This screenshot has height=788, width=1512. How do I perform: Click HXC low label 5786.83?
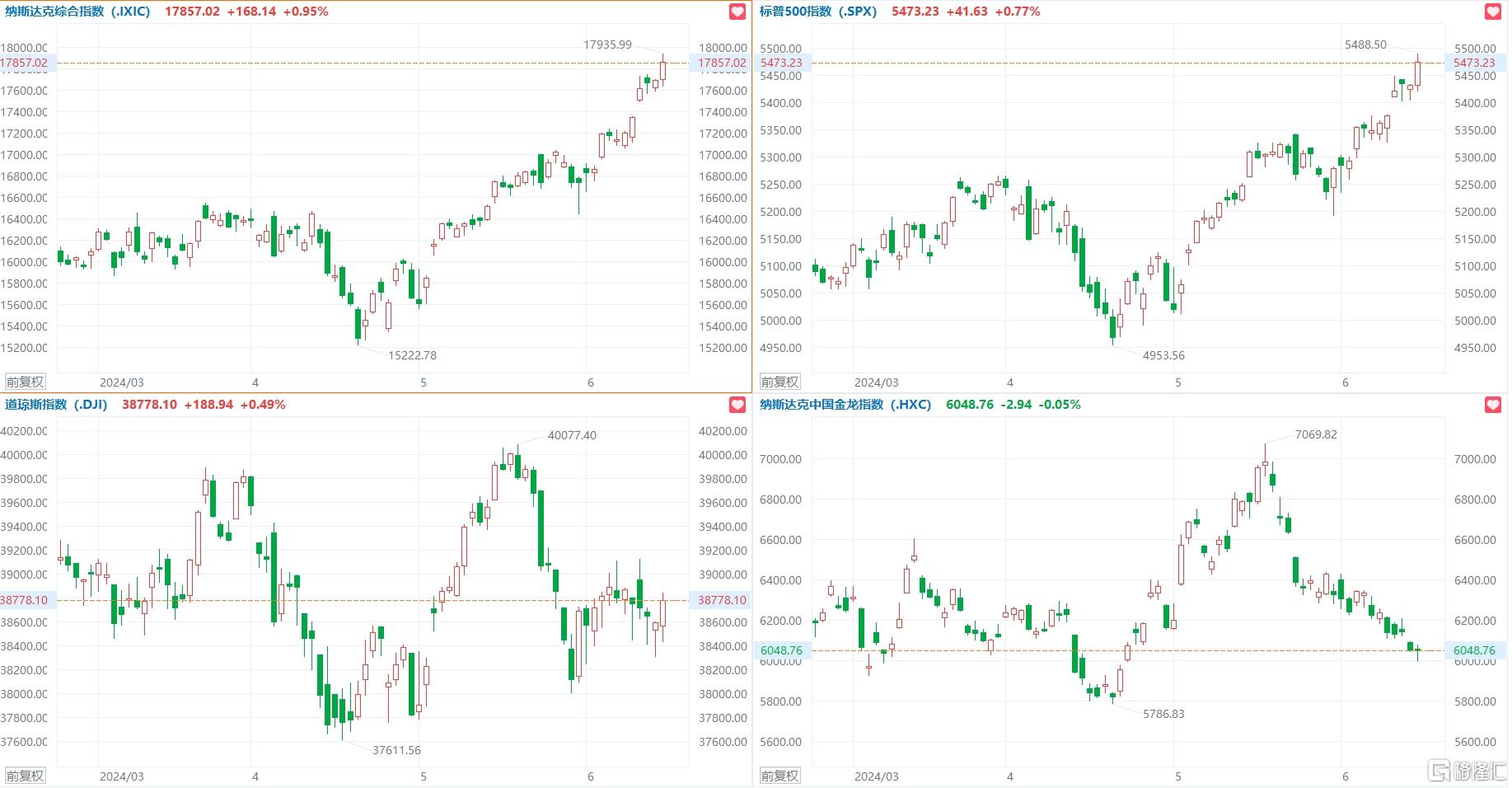click(x=1163, y=714)
